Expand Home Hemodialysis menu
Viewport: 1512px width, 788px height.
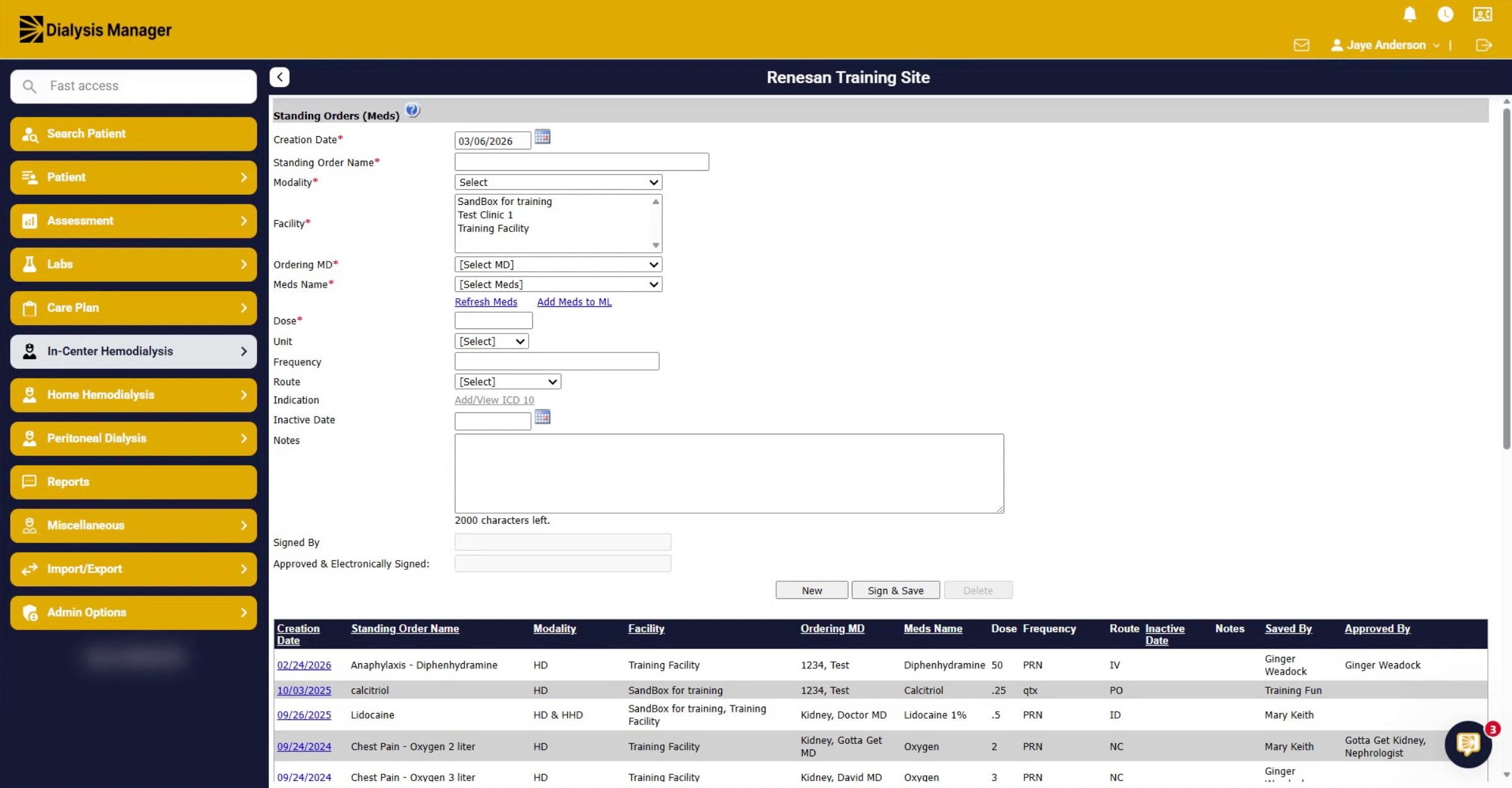pos(134,395)
